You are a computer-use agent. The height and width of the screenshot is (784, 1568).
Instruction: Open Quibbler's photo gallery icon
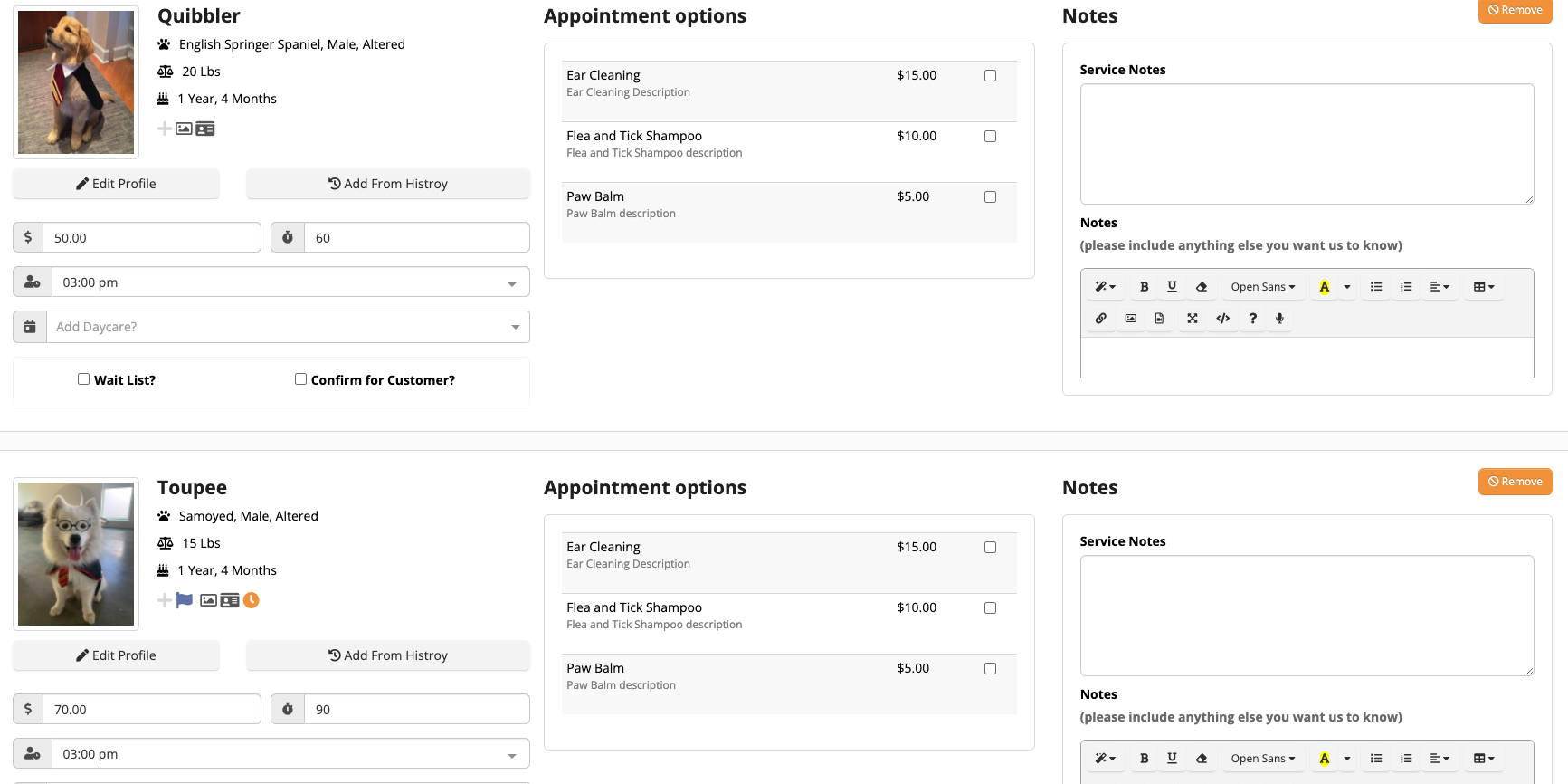(184, 129)
